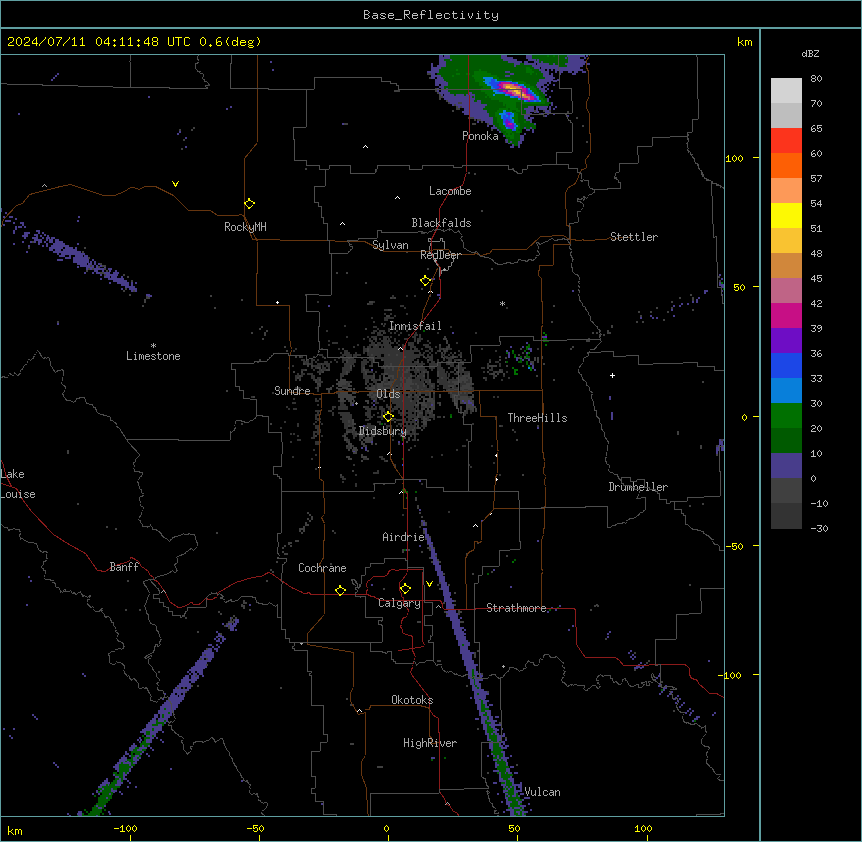Click the Blackfalds city label

pyautogui.click(x=441, y=223)
